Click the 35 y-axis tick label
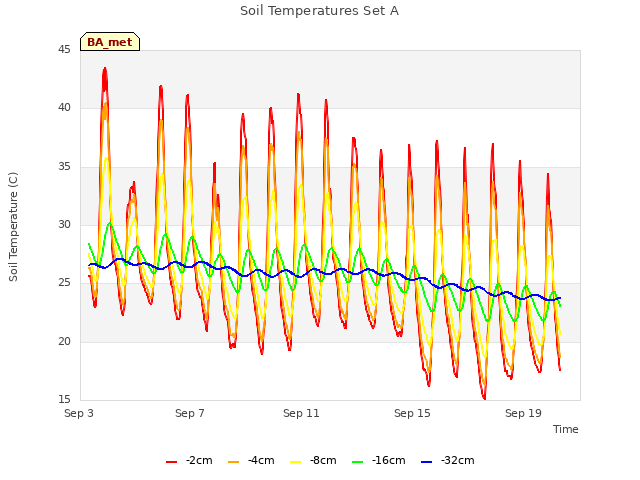This screenshot has height=480, width=640. pos(64,166)
